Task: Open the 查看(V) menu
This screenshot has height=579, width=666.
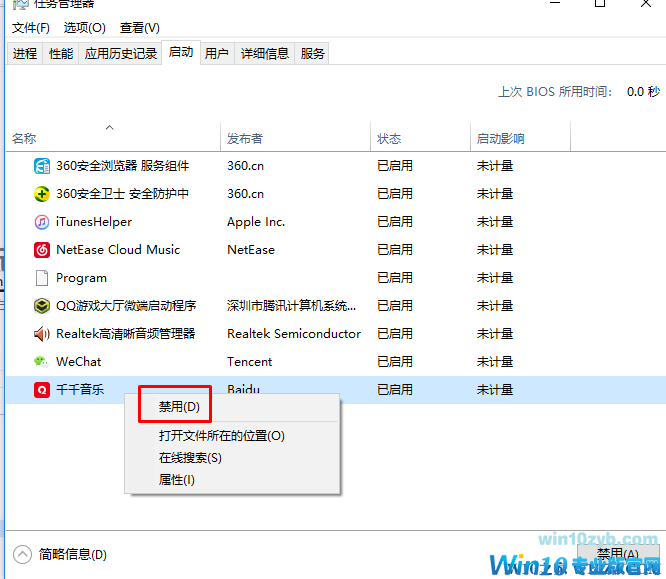Action: click(140, 28)
